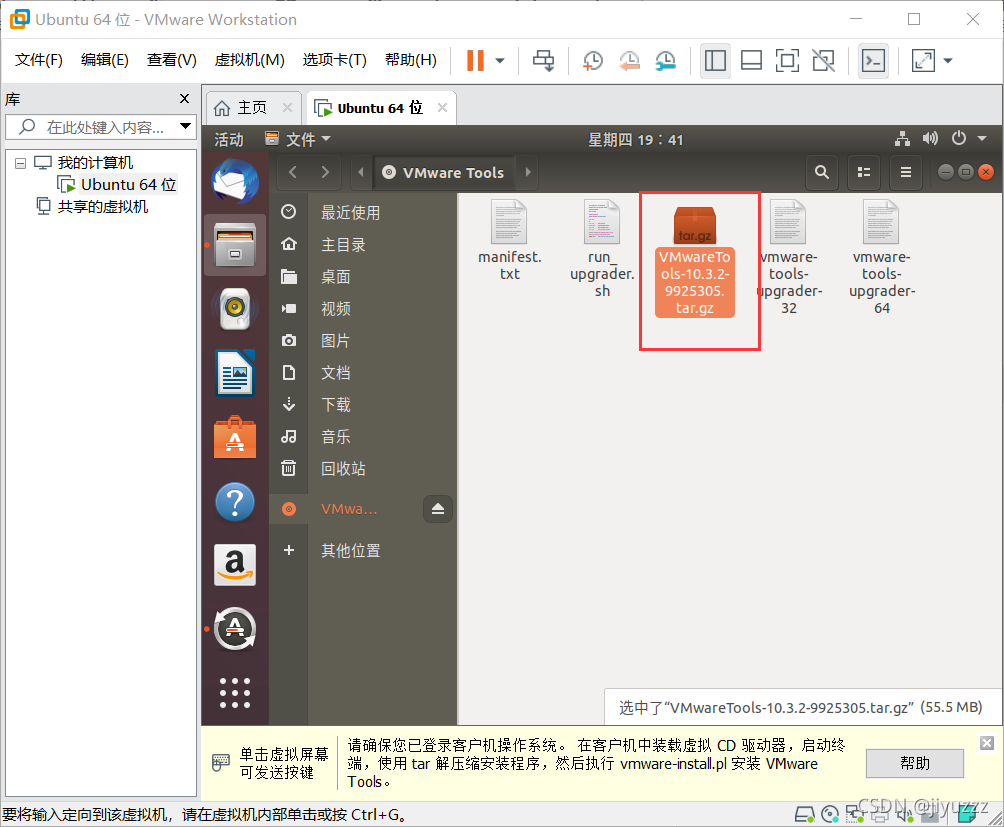The width and height of the screenshot is (1004, 827).
Task: Switch Files to list view
Action: coord(864,172)
